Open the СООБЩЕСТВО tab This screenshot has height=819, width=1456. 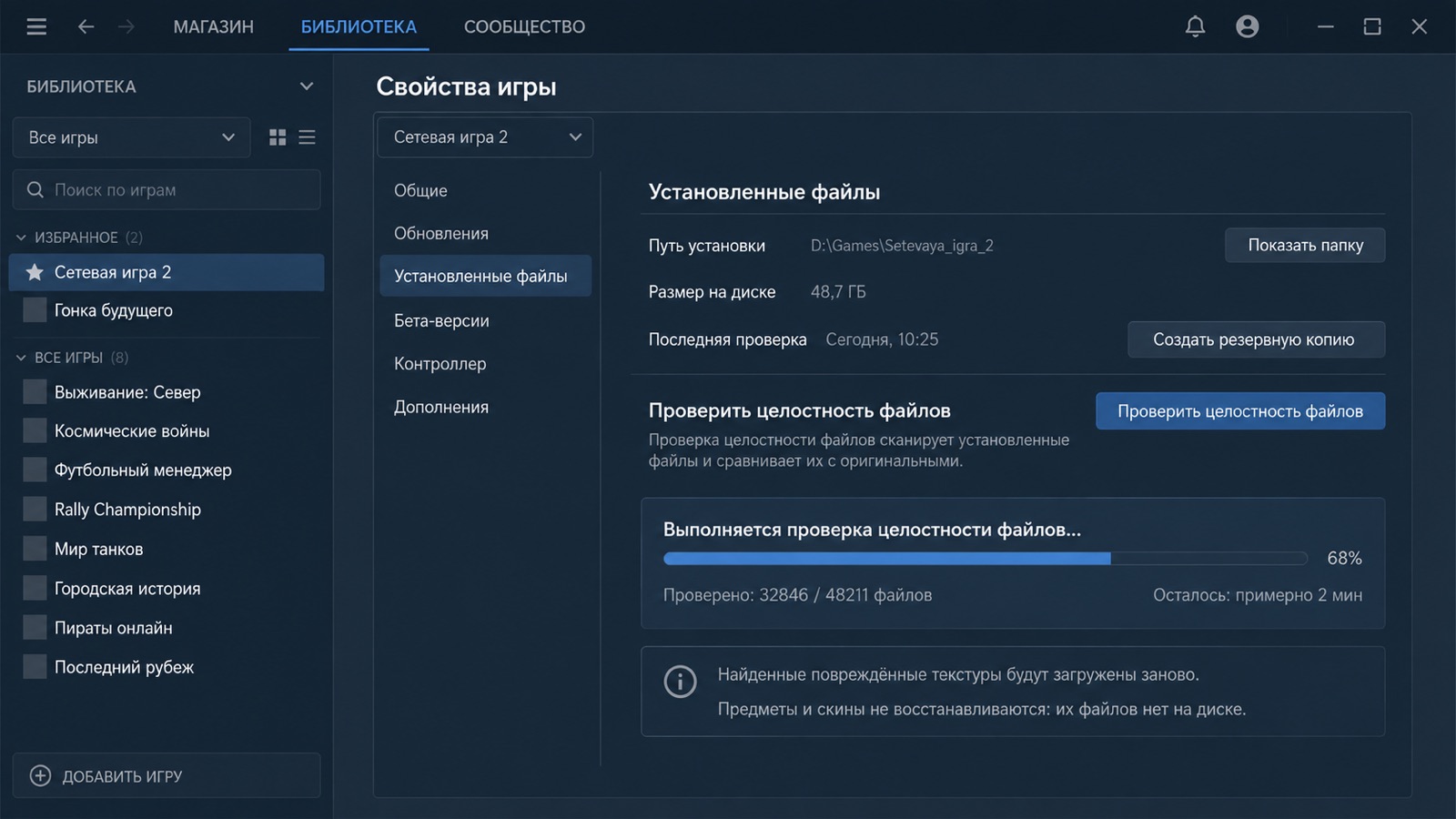tap(524, 26)
